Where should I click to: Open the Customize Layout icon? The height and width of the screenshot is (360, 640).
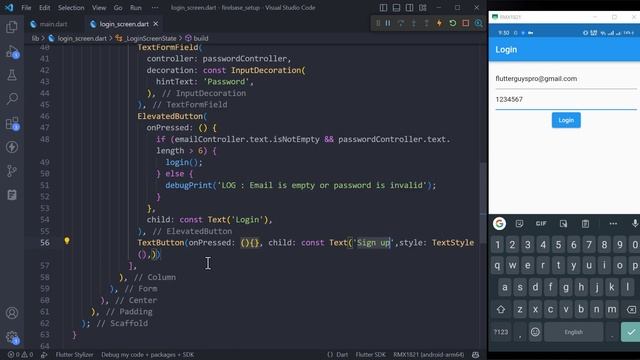pyautogui.click(x=423, y=7)
